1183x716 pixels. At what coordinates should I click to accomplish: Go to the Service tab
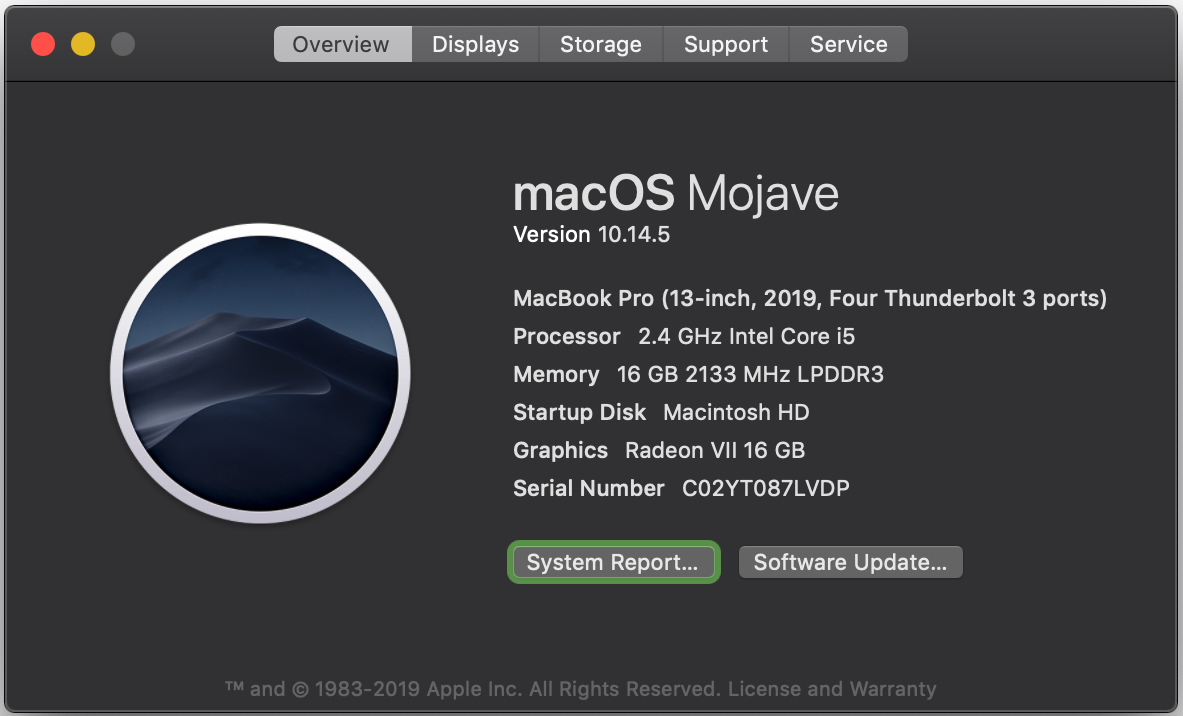(x=848, y=44)
